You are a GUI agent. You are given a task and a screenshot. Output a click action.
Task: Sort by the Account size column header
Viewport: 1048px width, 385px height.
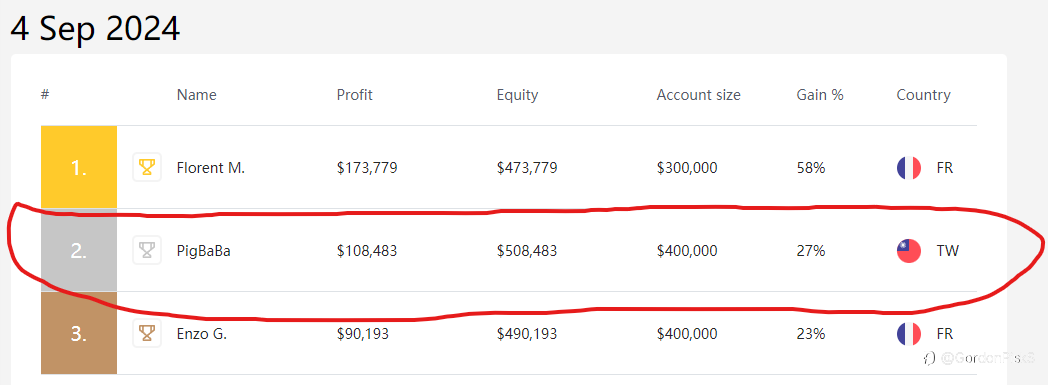click(698, 95)
